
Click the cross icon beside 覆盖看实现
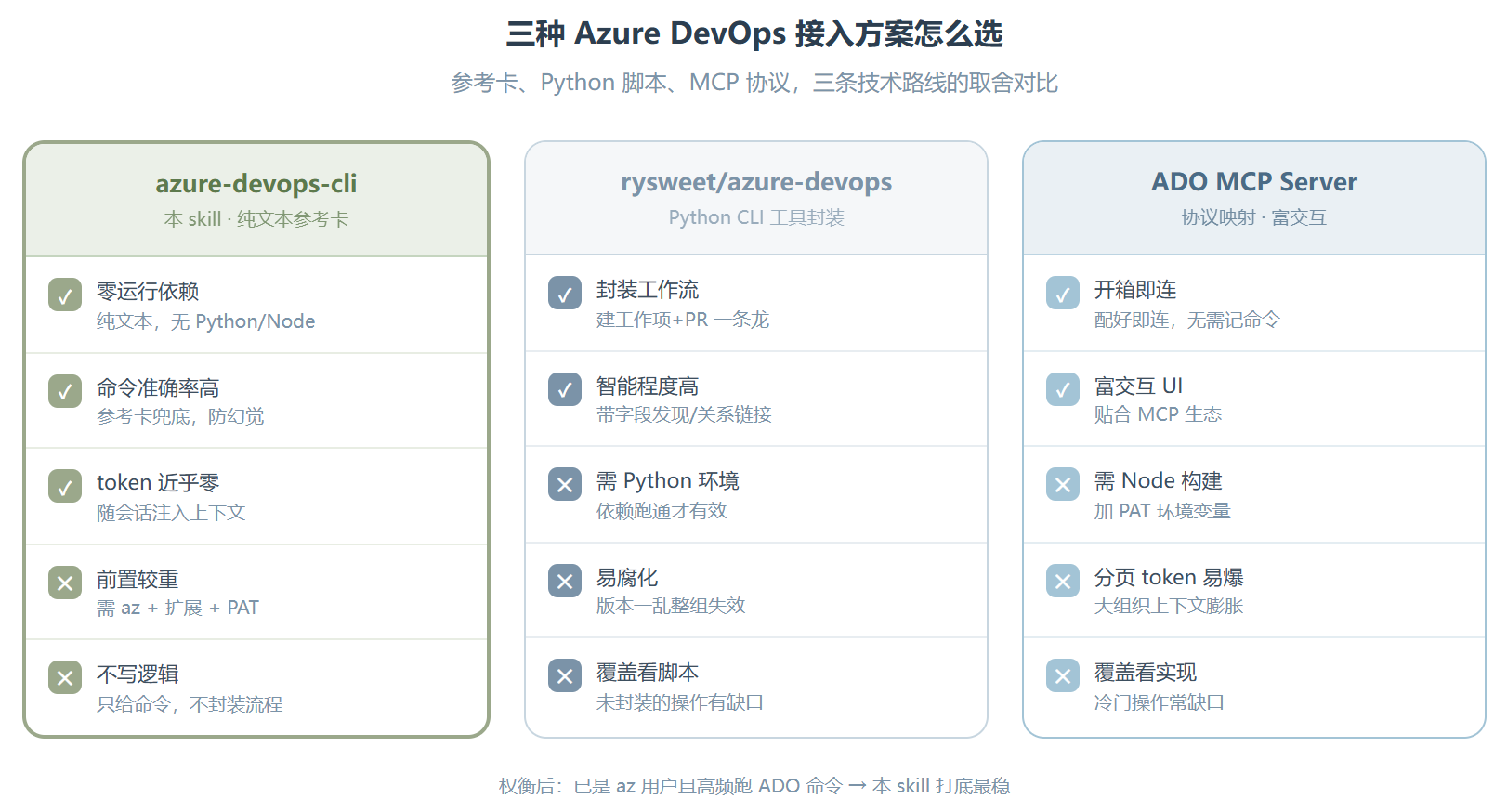click(1063, 675)
